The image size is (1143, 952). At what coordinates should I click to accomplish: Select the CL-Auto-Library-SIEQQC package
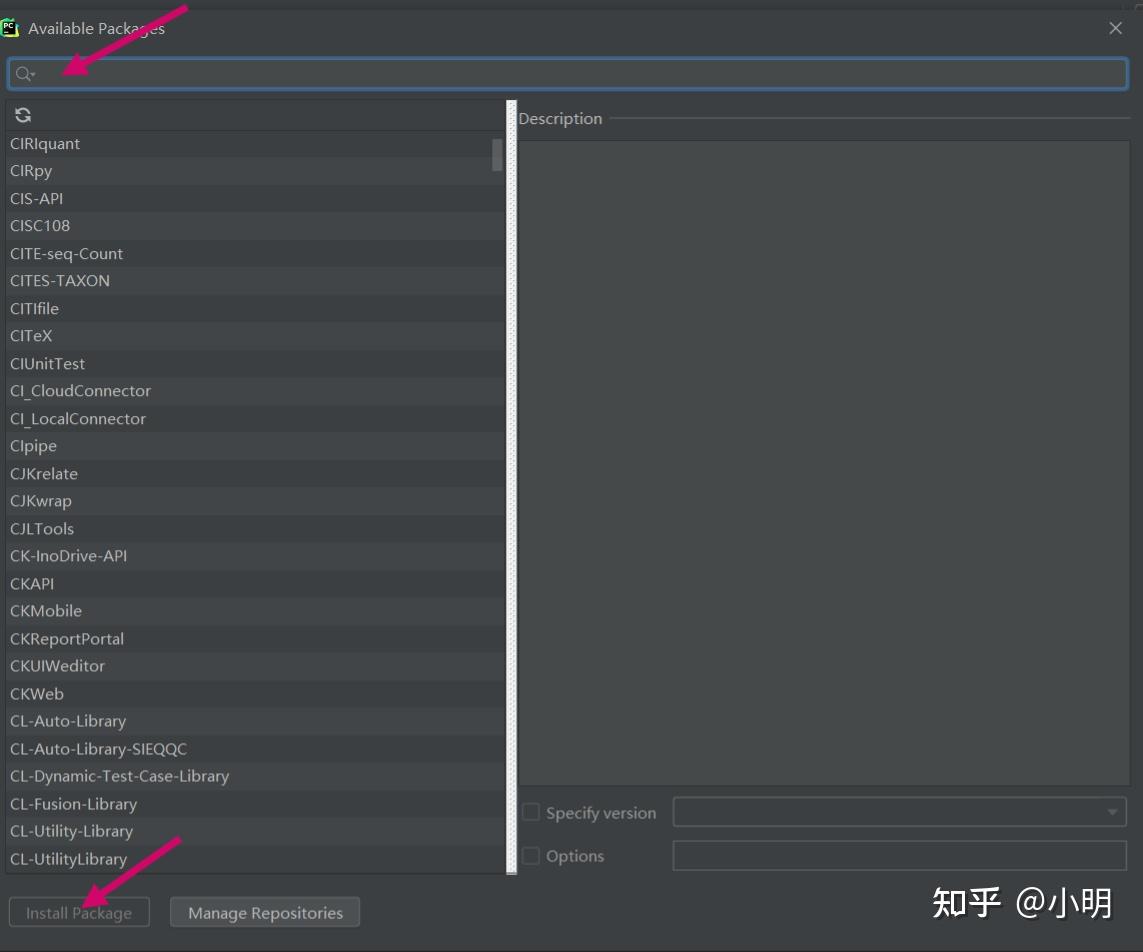point(255,749)
